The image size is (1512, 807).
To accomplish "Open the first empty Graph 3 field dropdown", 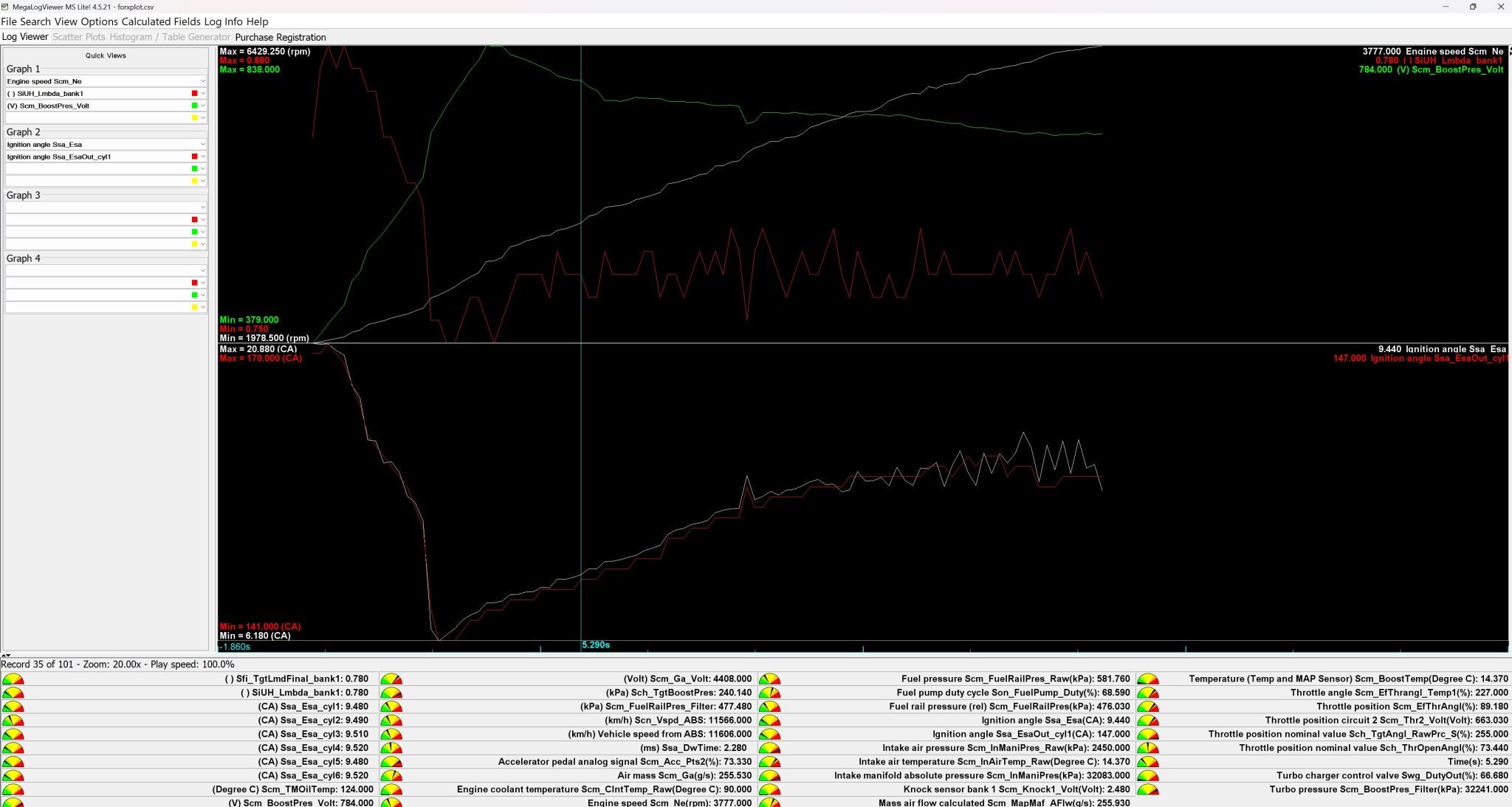I will [202, 207].
